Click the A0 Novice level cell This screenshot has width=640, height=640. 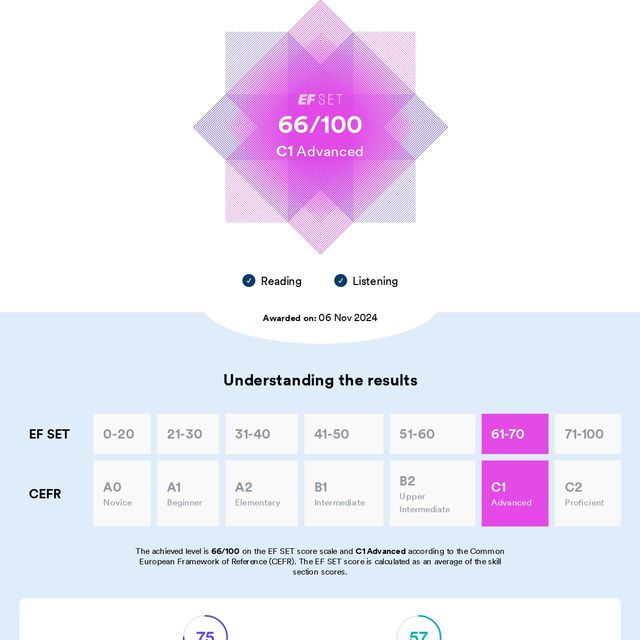122,493
